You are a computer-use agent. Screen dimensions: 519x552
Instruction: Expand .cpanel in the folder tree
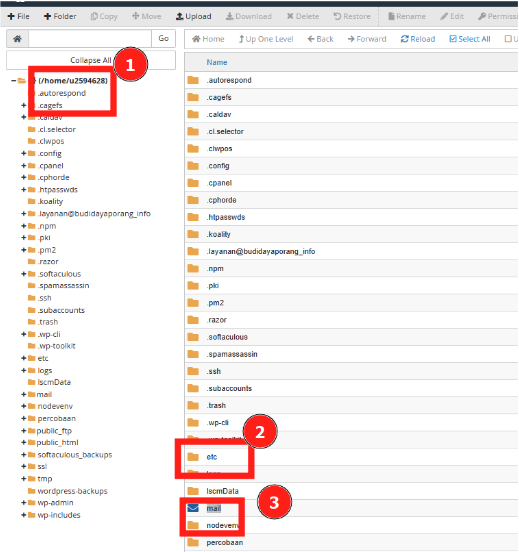(x=24, y=165)
